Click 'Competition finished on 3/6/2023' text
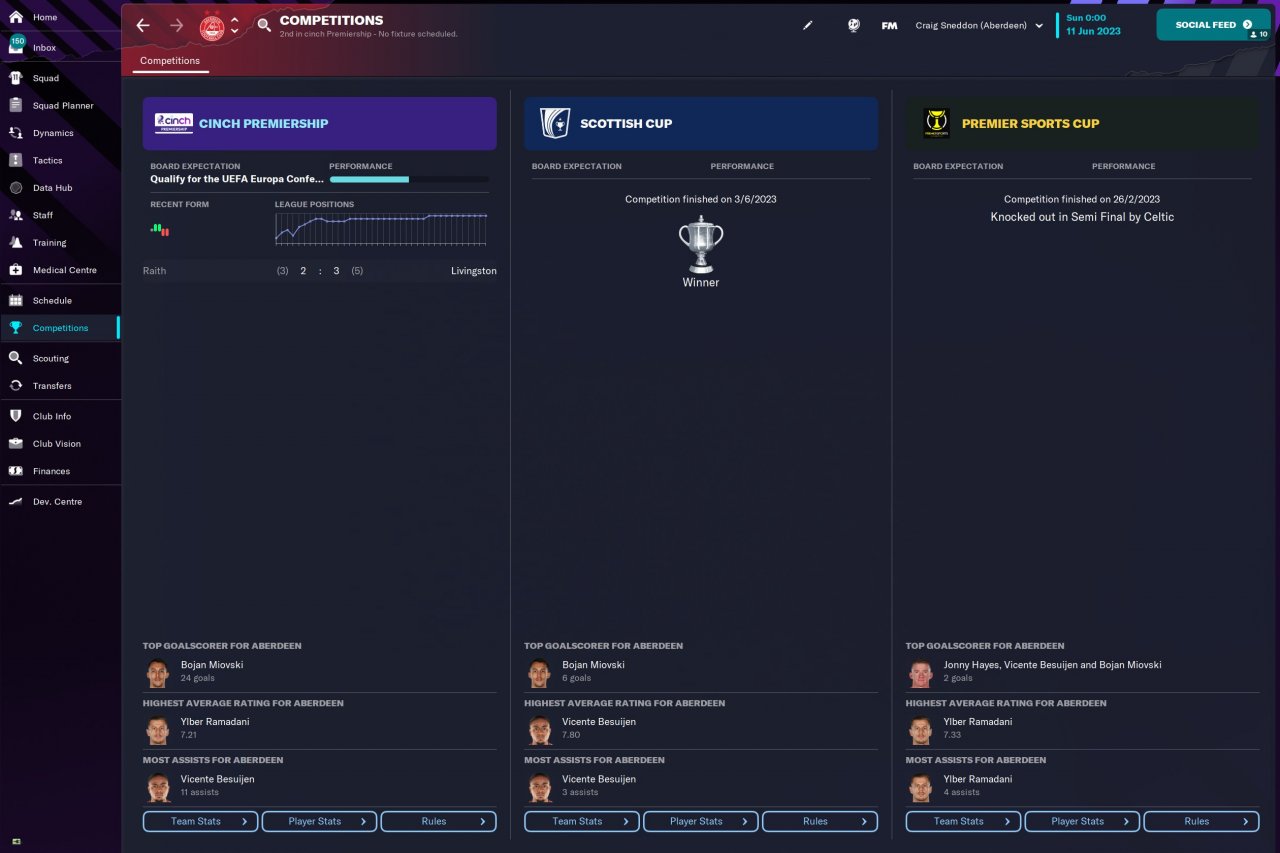Viewport: 1280px width, 853px height. 701,199
